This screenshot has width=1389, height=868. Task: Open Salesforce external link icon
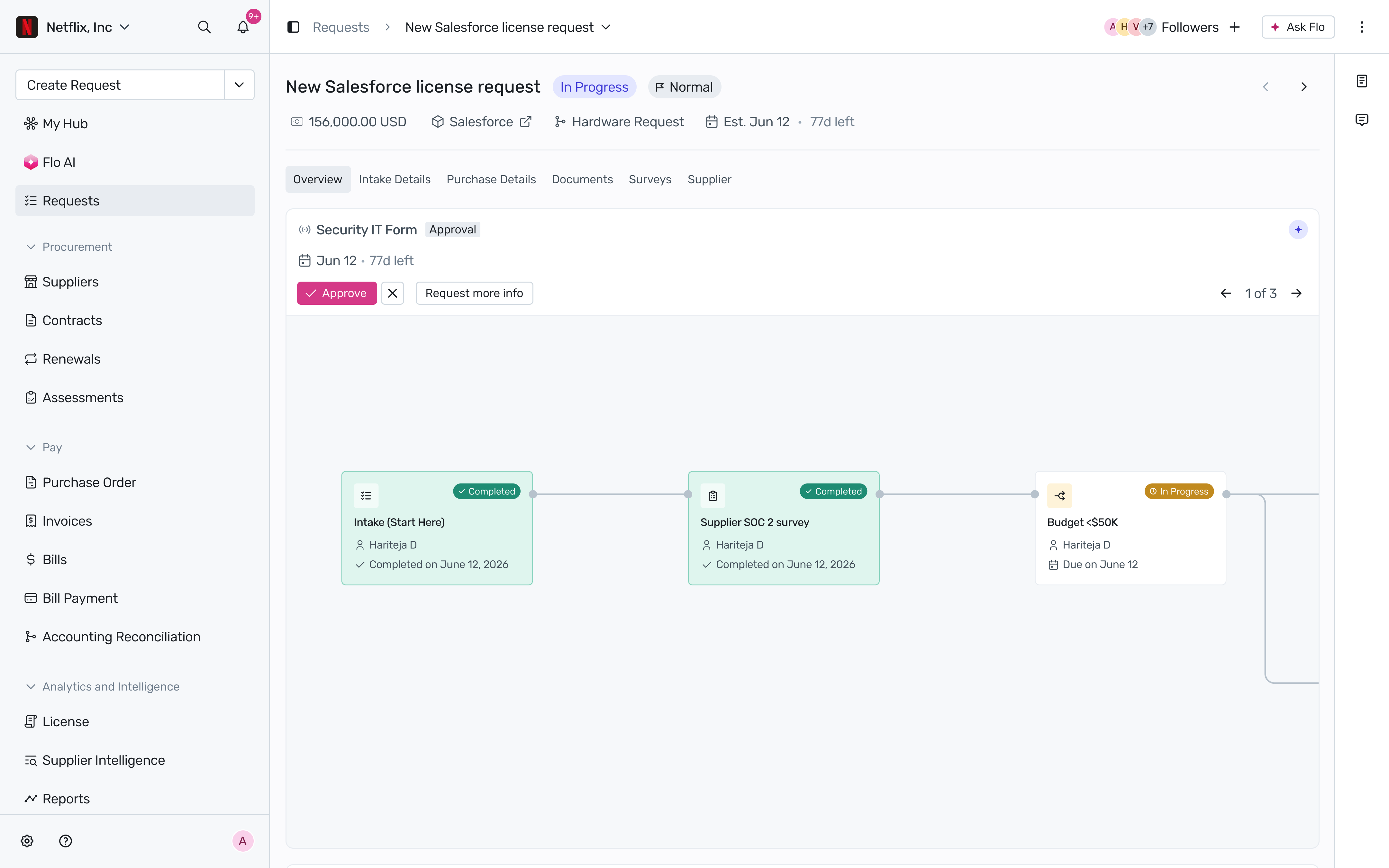point(526,122)
